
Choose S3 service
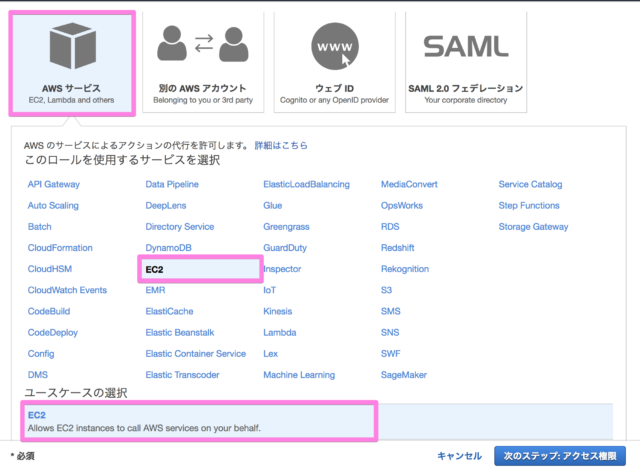pyautogui.click(x=386, y=290)
